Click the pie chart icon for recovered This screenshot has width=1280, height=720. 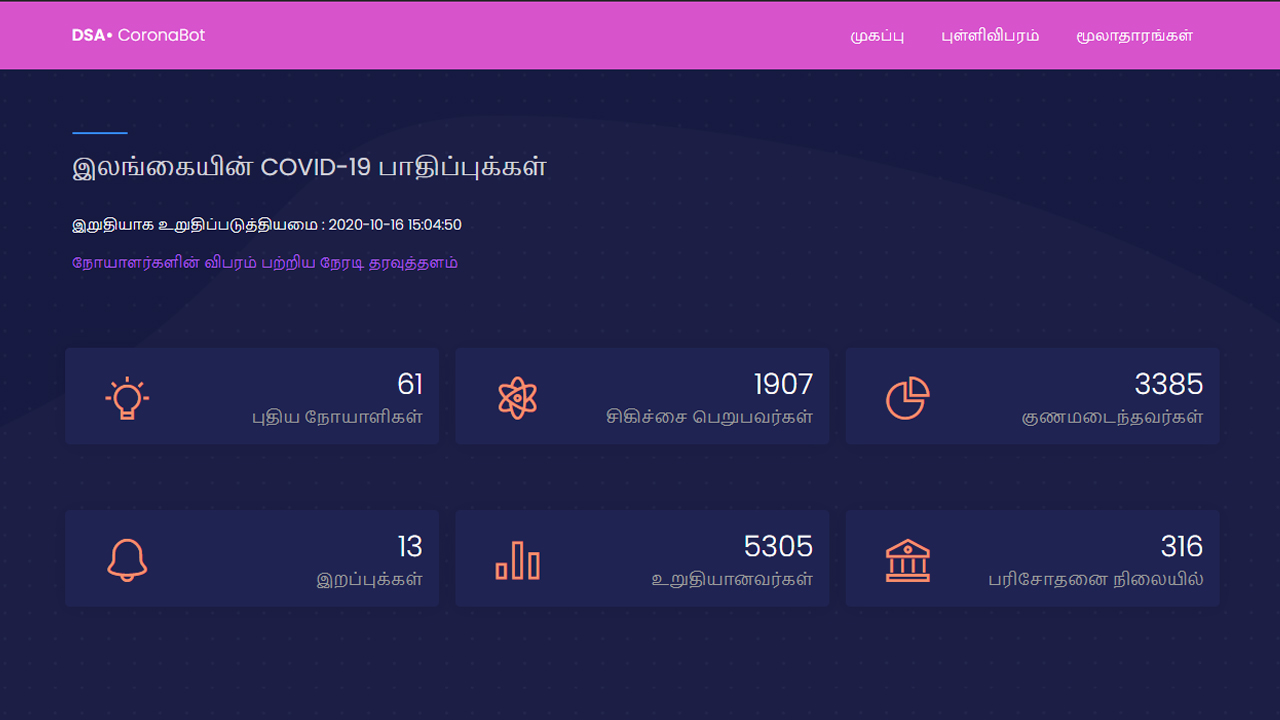click(x=908, y=399)
